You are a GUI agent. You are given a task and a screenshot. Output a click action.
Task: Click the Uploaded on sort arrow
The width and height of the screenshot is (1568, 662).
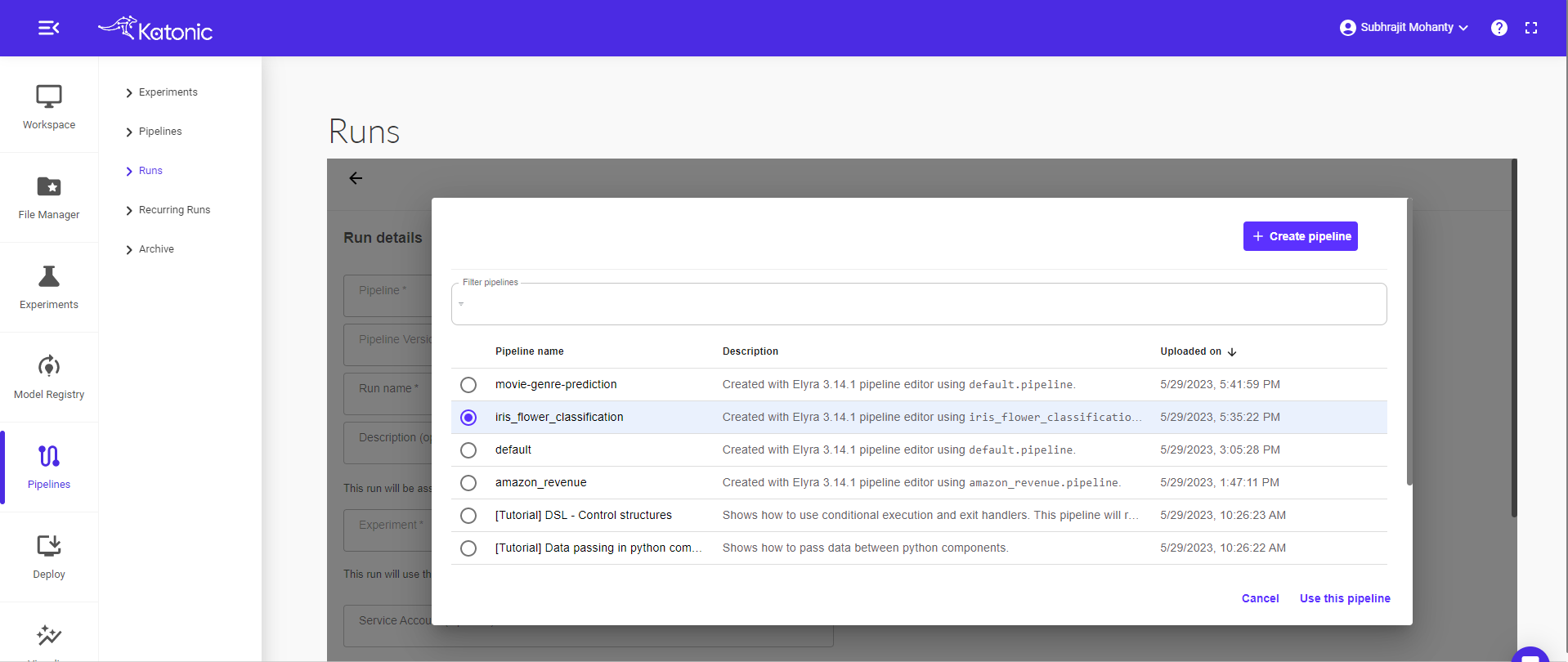coord(1232,352)
